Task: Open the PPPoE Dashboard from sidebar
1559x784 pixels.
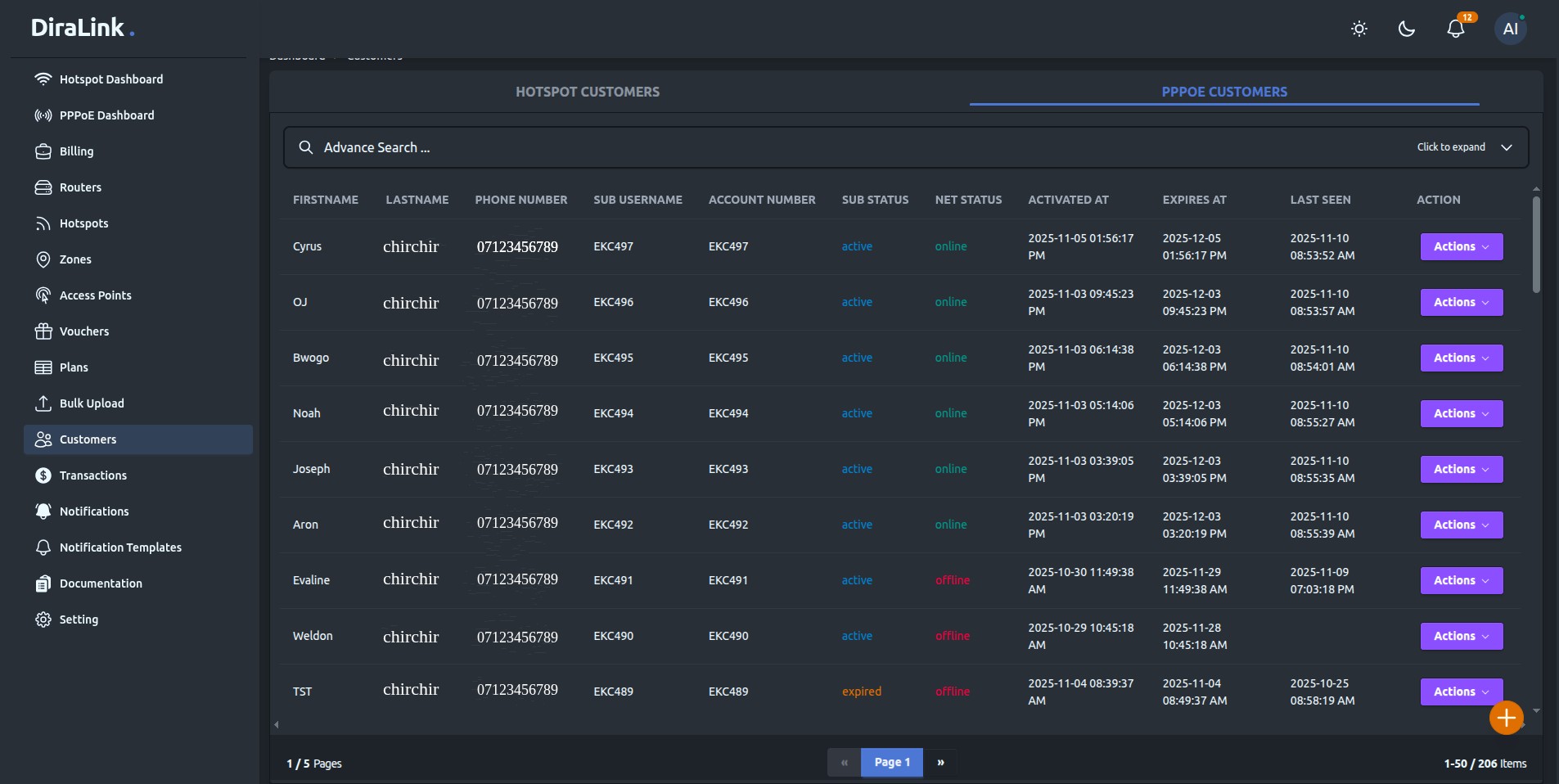Action: (x=43, y=115)
